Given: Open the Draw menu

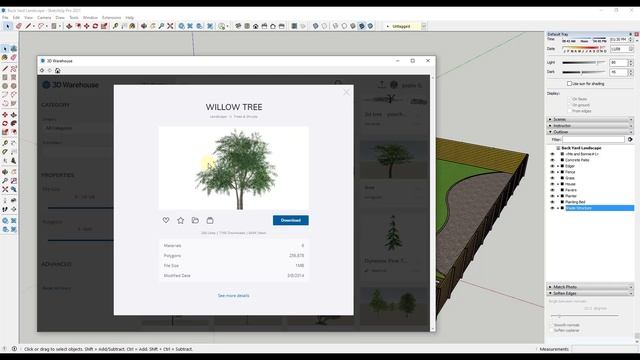Looking at the screenshot, I should 60,18.
